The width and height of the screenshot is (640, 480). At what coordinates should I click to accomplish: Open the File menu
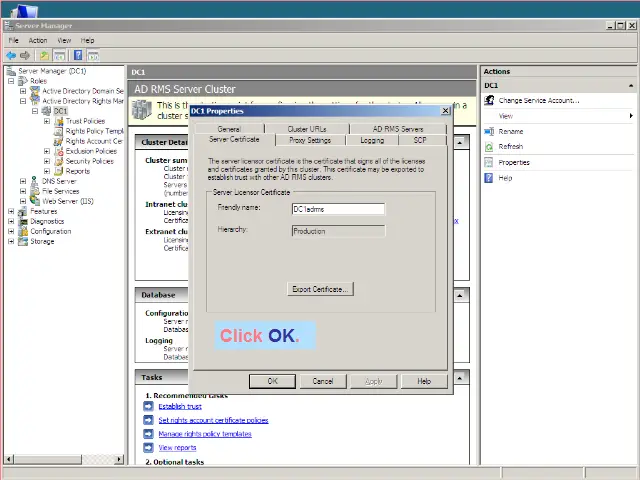coord(13,40)
